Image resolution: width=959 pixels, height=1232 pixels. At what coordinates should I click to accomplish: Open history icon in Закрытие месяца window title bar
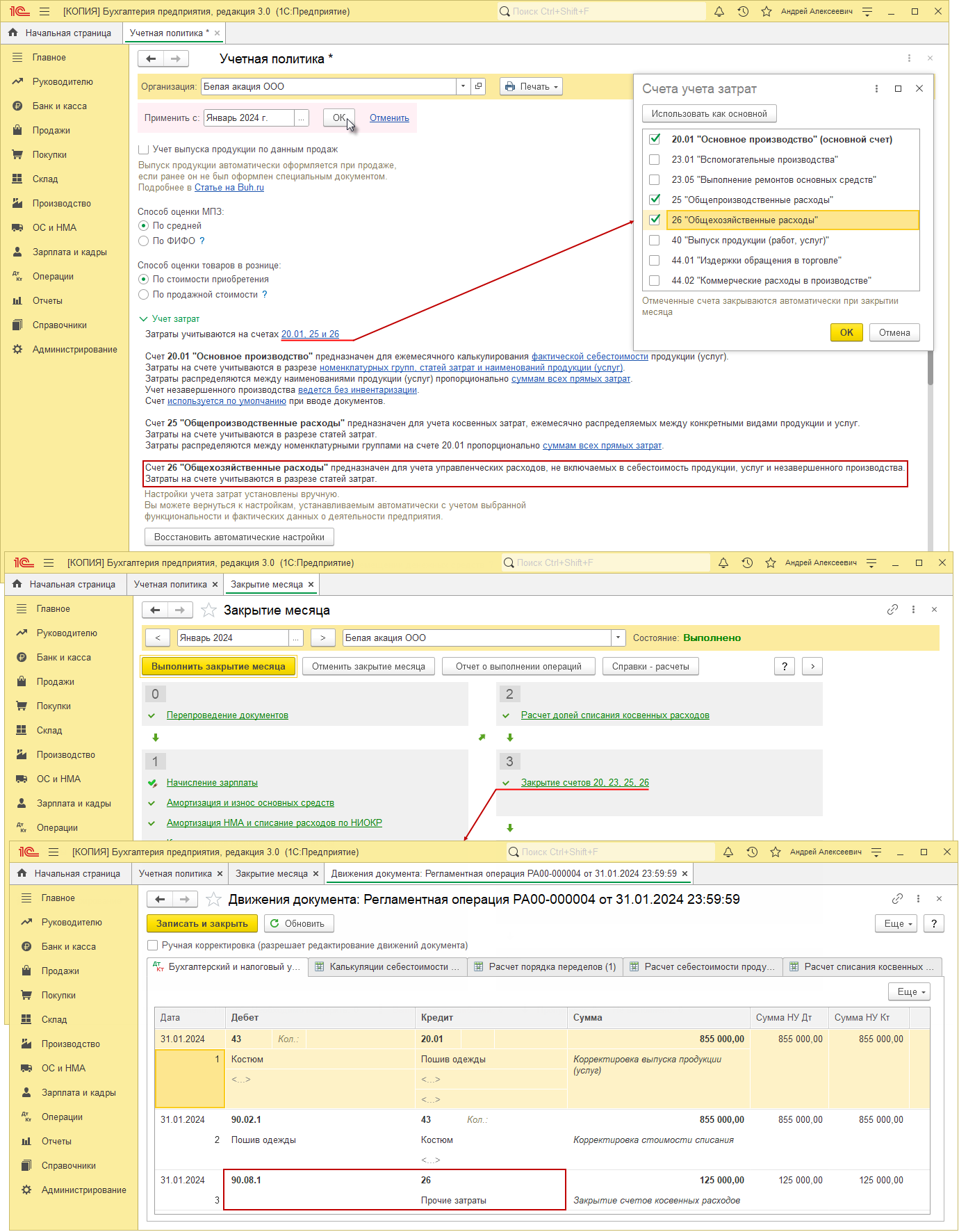[x=747, y=563]
